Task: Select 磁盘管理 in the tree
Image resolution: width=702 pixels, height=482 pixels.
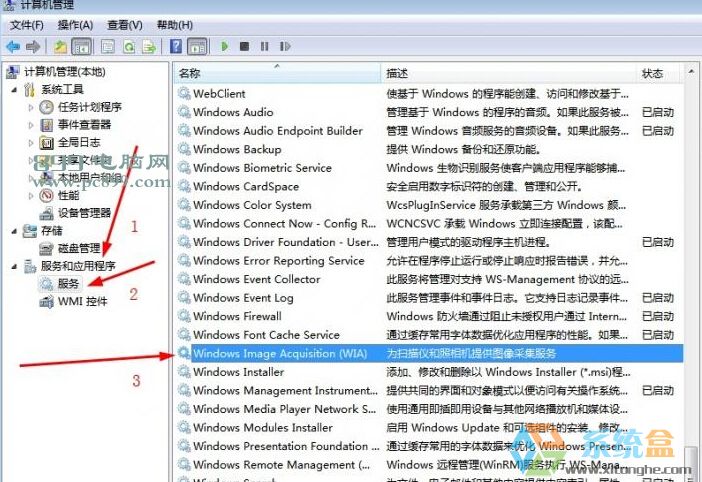Action: 79,248
